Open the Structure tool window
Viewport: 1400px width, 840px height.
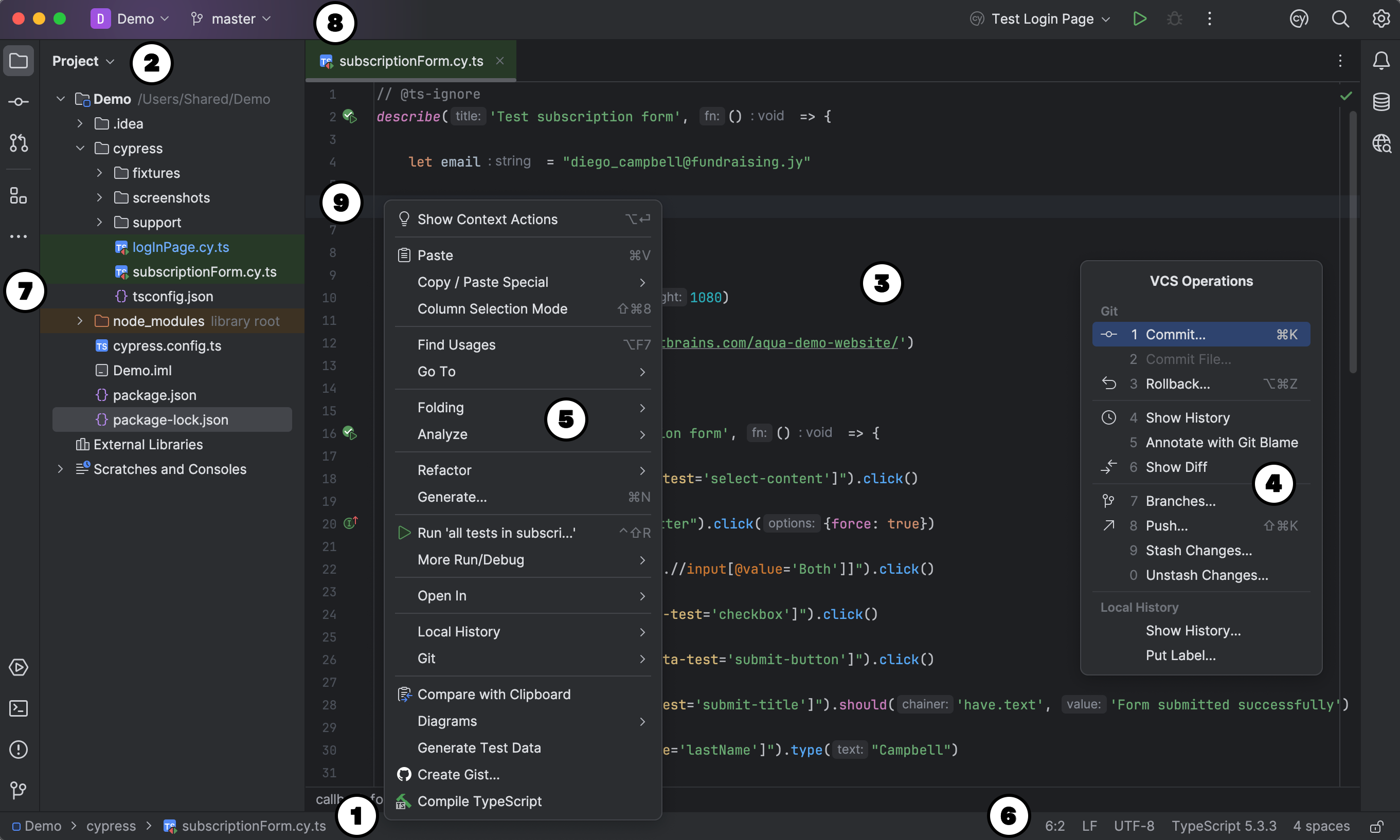[19, 196]
